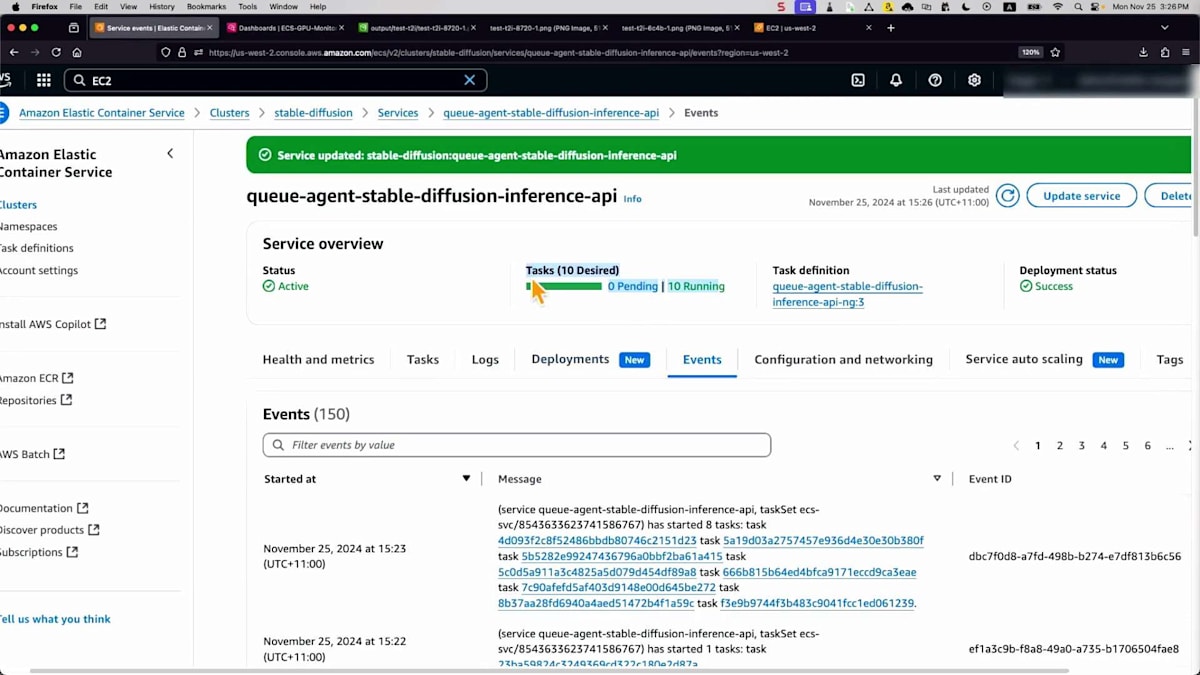1200x675 pixels.
Task: Open Wi-Fi status in menu bar
Action: (x=1058, y=7)
